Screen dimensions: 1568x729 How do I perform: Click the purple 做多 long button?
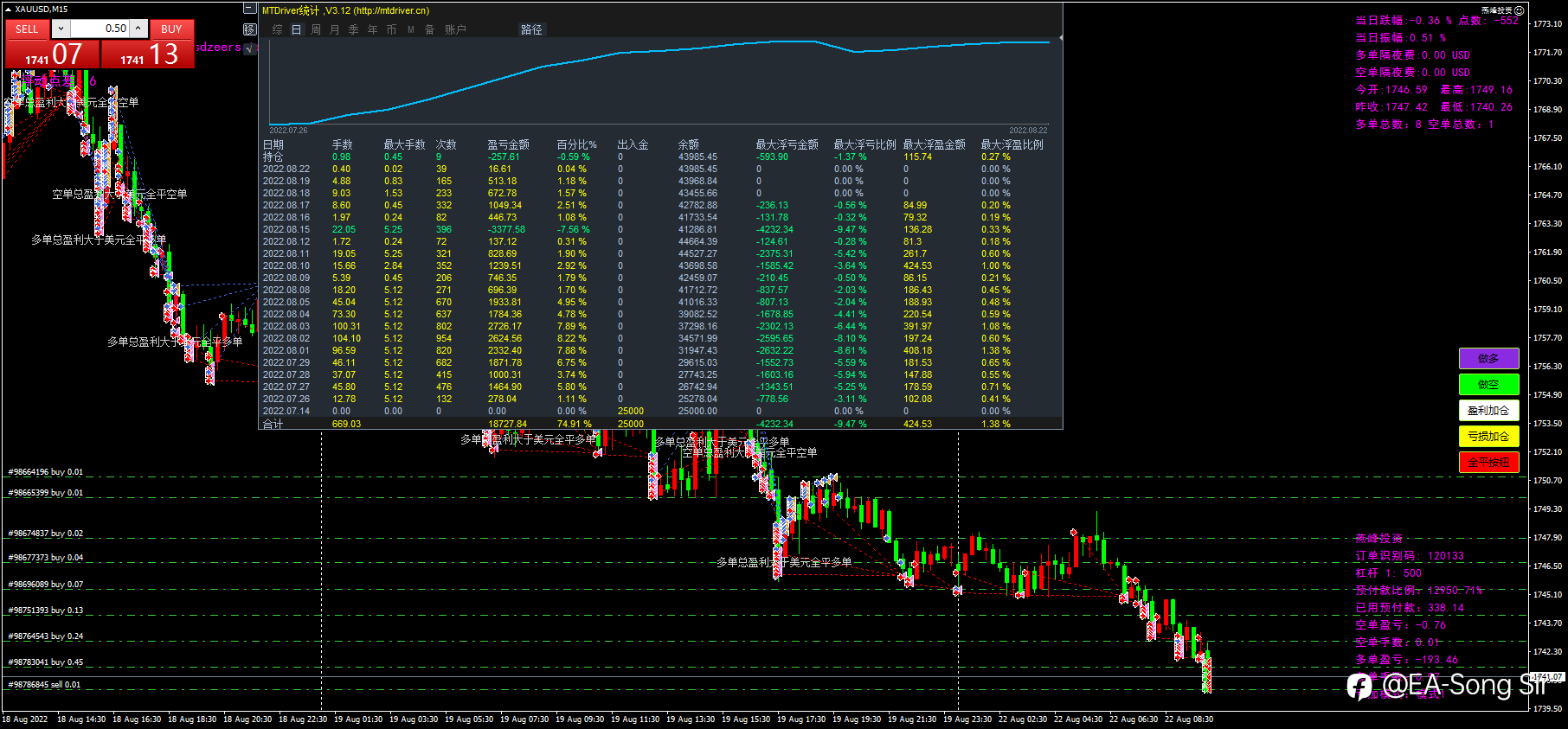(x=1488, y=359)
